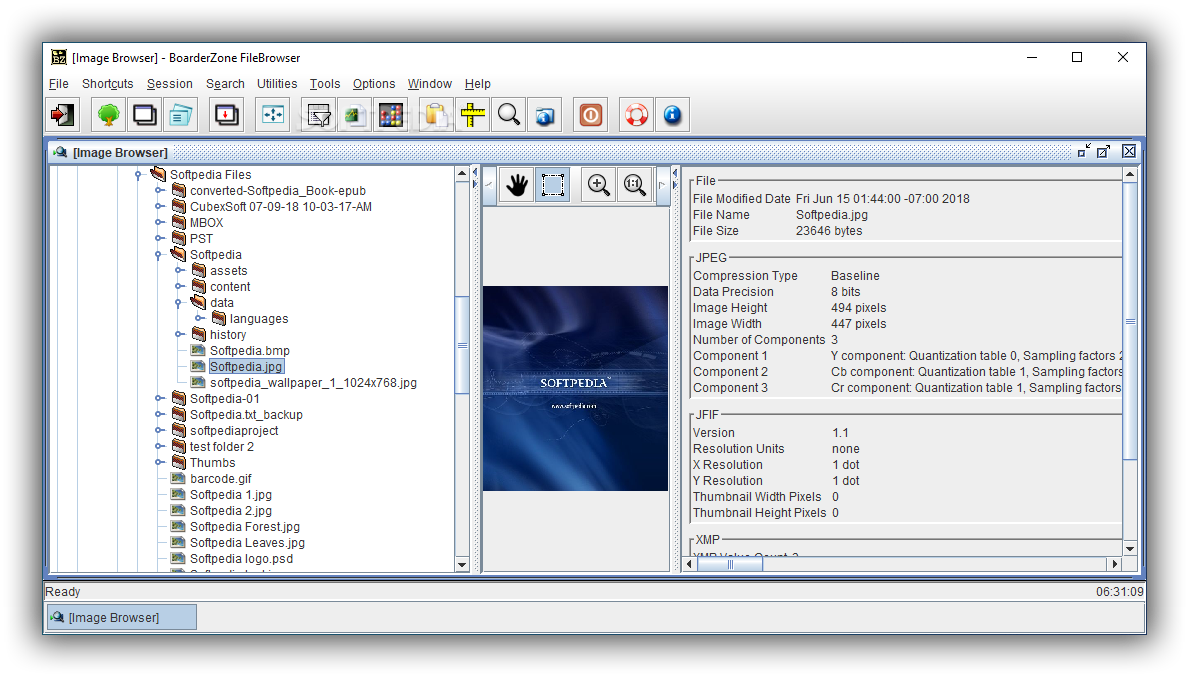1189x677 pixels.
Task: Click the metadata vertical scrollbar thumb
Action: (x=1130, y=321)
